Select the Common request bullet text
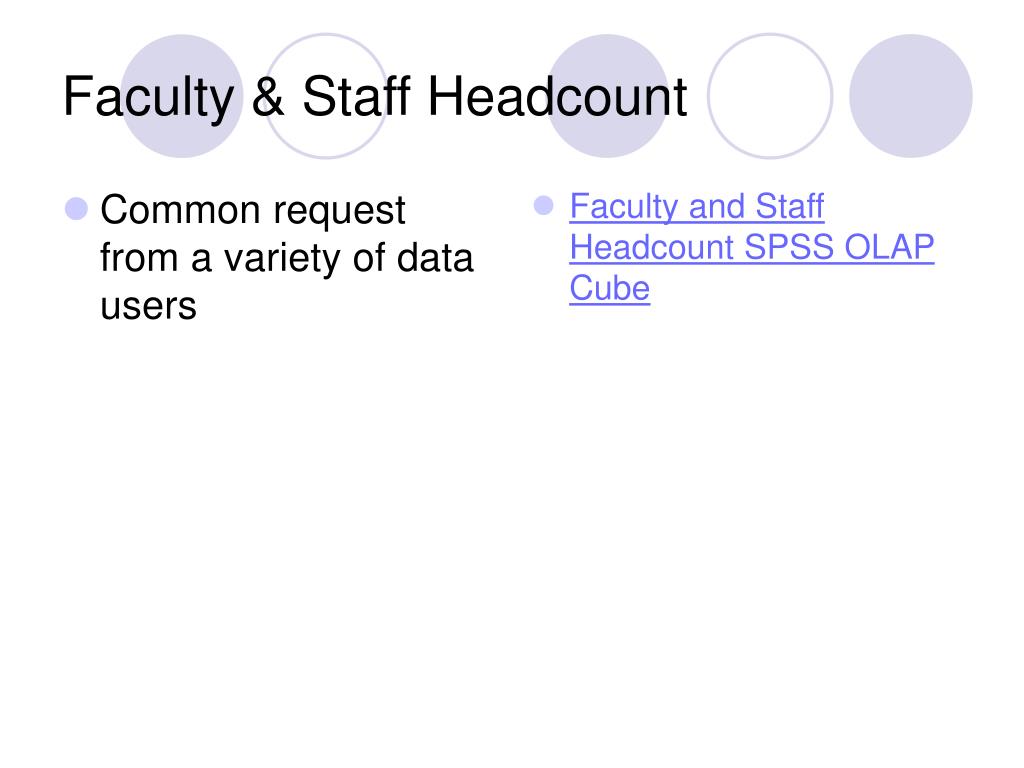The height and width of the screenshot is (768, 1024). pos(286,257)
